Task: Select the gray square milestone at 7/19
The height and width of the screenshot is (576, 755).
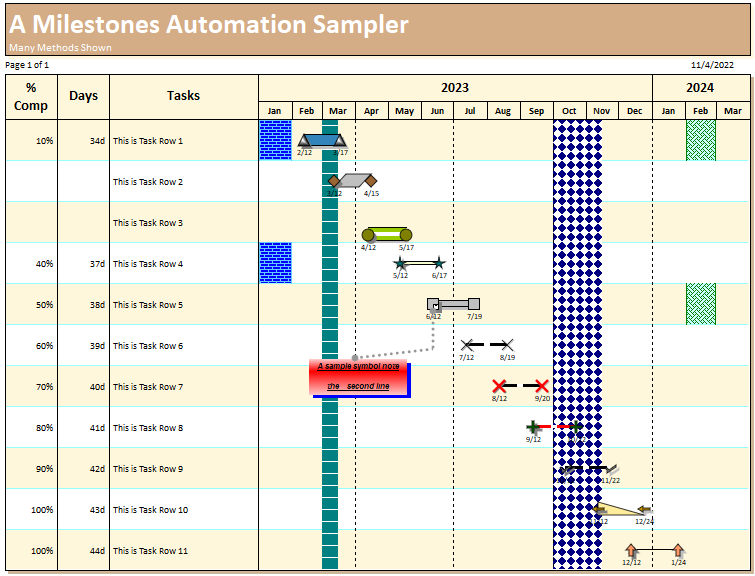Action: pos(474,304)
